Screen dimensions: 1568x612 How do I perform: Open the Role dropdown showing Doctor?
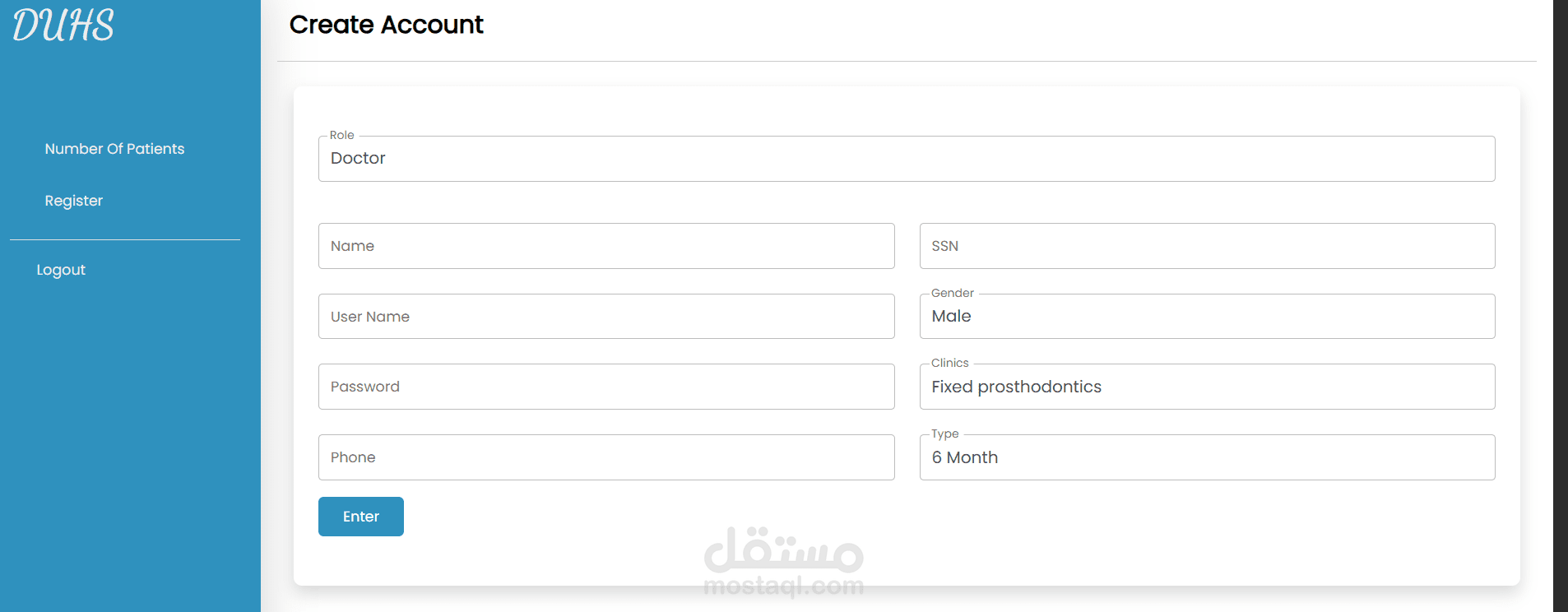pyautogui.click(x=906, y=159)
